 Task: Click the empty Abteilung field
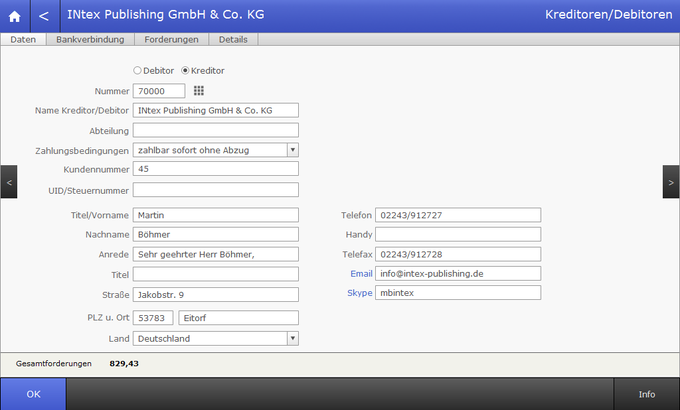(x=216, y=130)
